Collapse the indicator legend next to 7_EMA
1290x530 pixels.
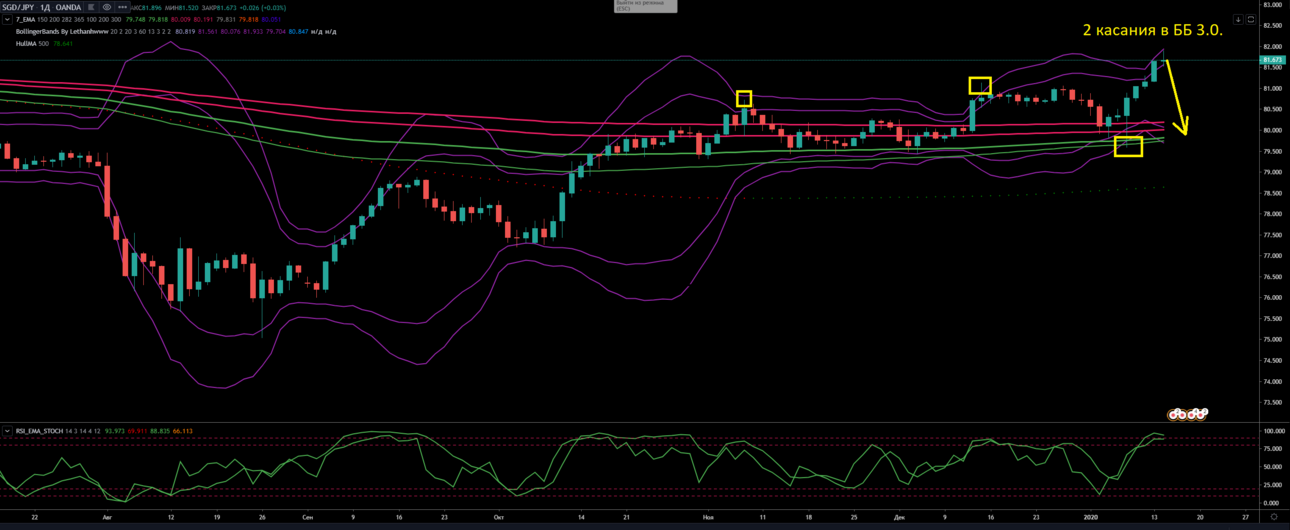(x=7, y=20)
